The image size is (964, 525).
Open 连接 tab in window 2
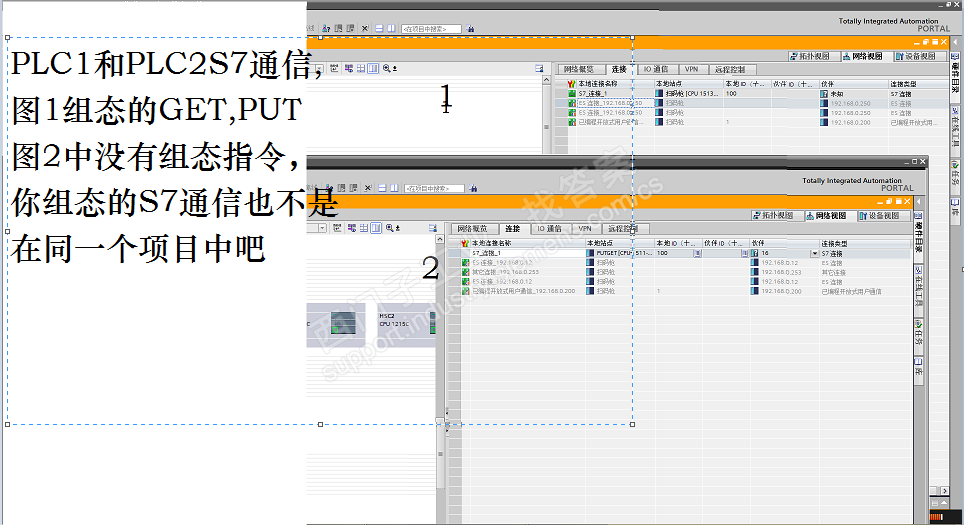pyautogui.click(x=513, y=229)
